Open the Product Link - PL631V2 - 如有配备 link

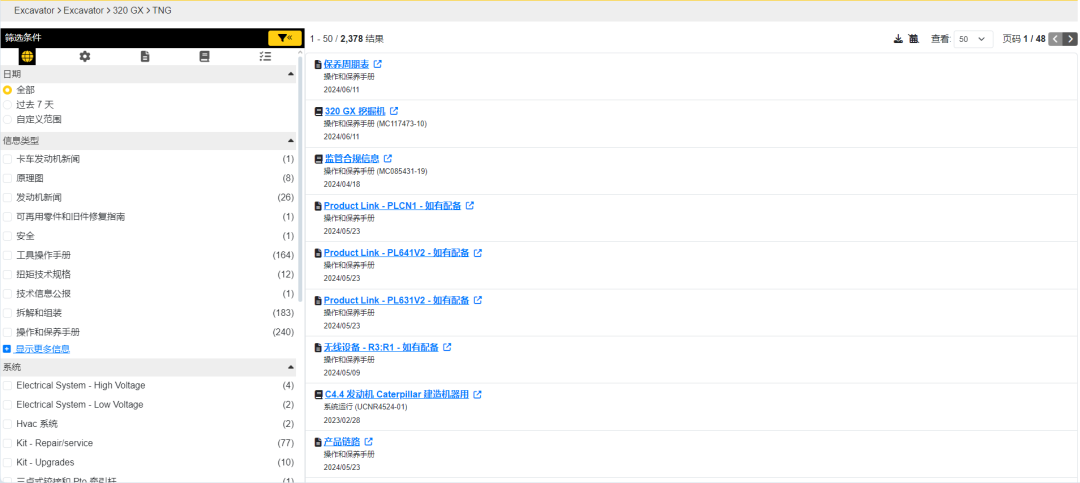point(397,300)
